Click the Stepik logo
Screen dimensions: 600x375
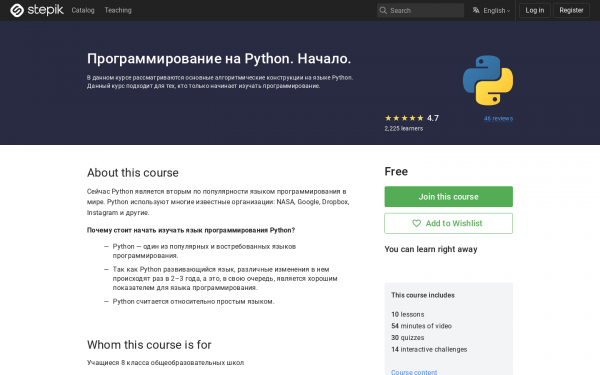click(x=37, y=10)
